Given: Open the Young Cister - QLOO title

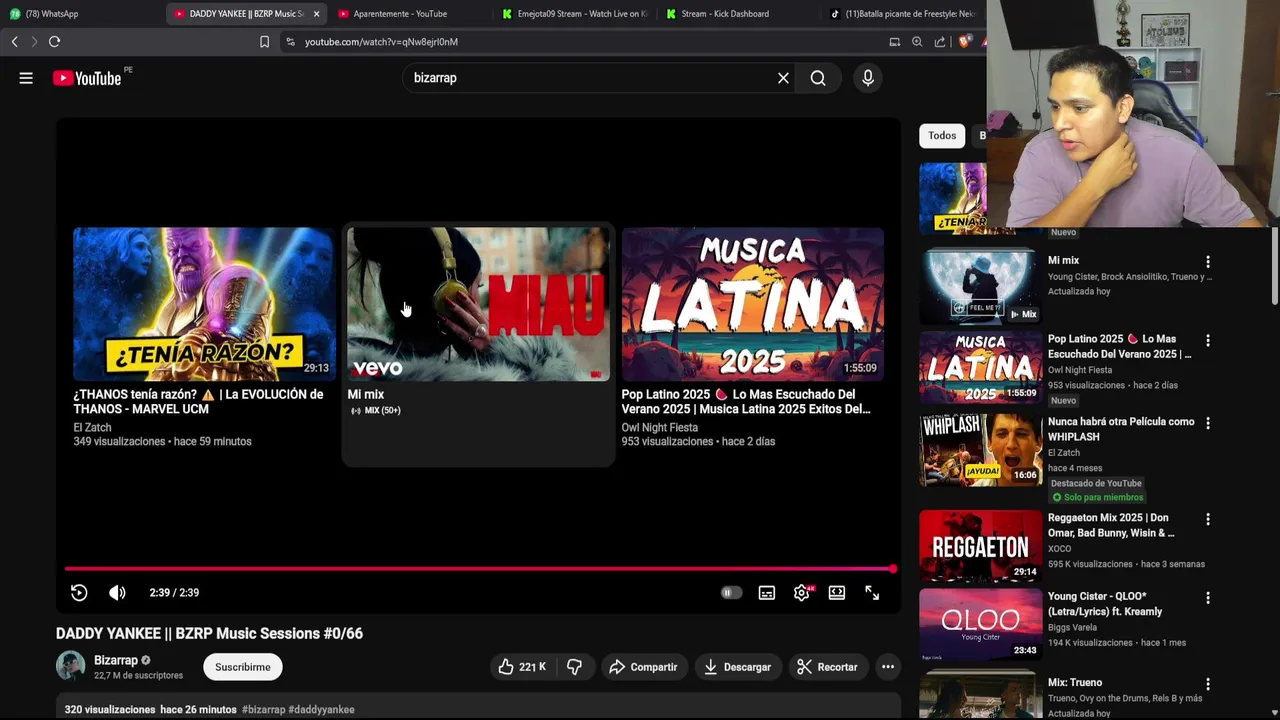Looking at the screenshot, I should pyautogui.click(x=1105, y=604).
